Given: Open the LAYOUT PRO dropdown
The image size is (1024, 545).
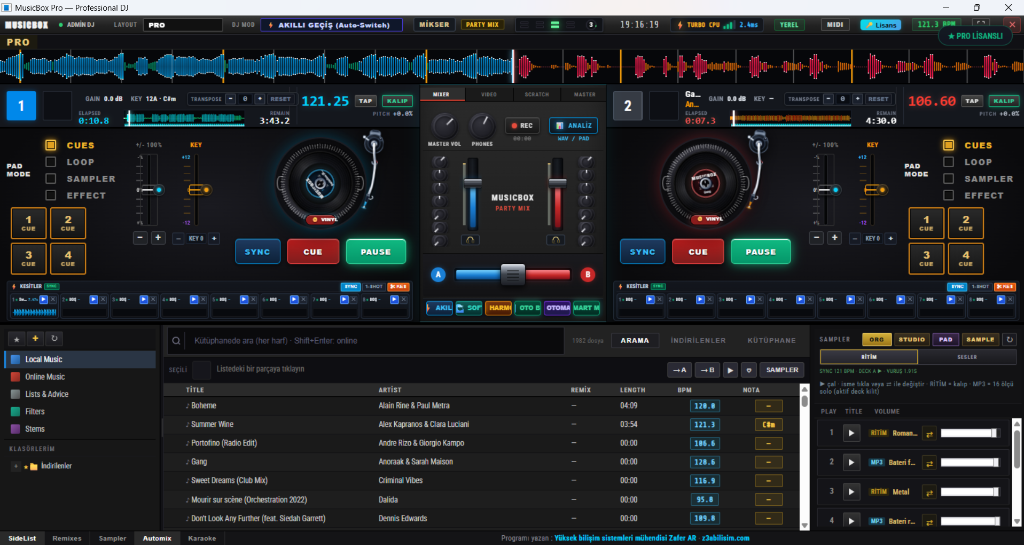Looking at the screenshot, I should tap(182, 25).
